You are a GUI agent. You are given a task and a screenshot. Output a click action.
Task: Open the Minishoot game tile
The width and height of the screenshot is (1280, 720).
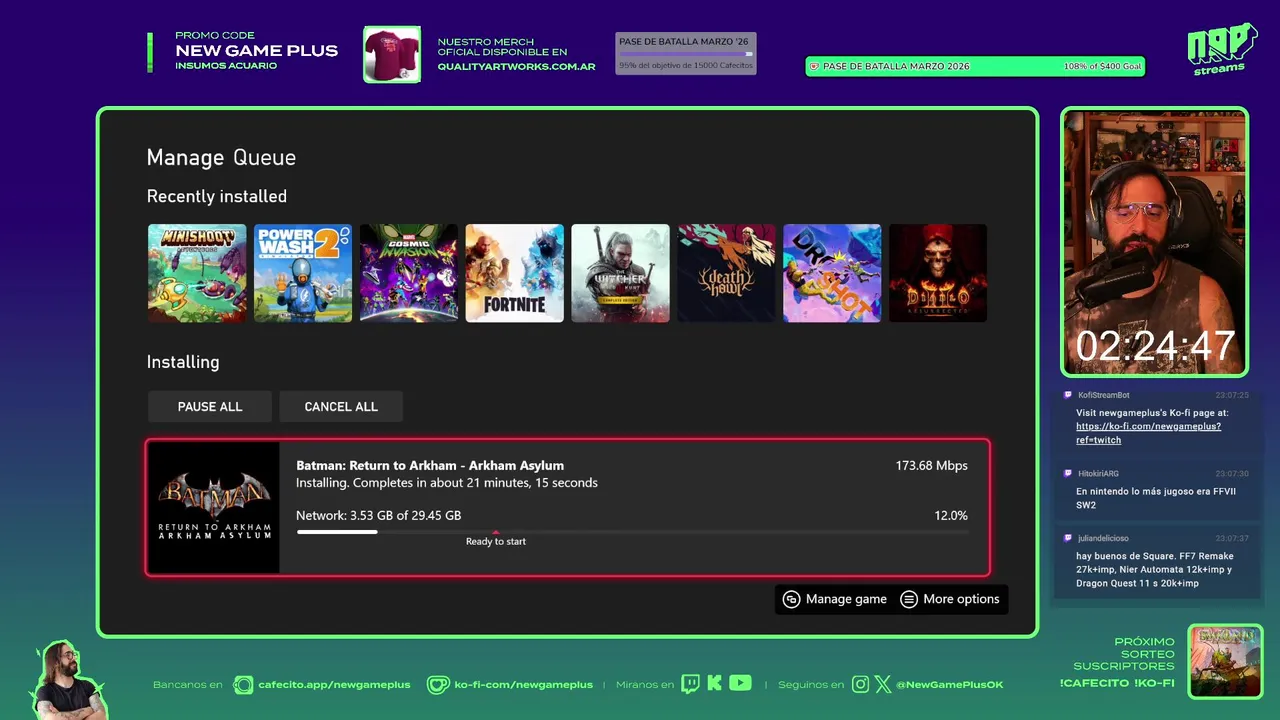(197, 273)
